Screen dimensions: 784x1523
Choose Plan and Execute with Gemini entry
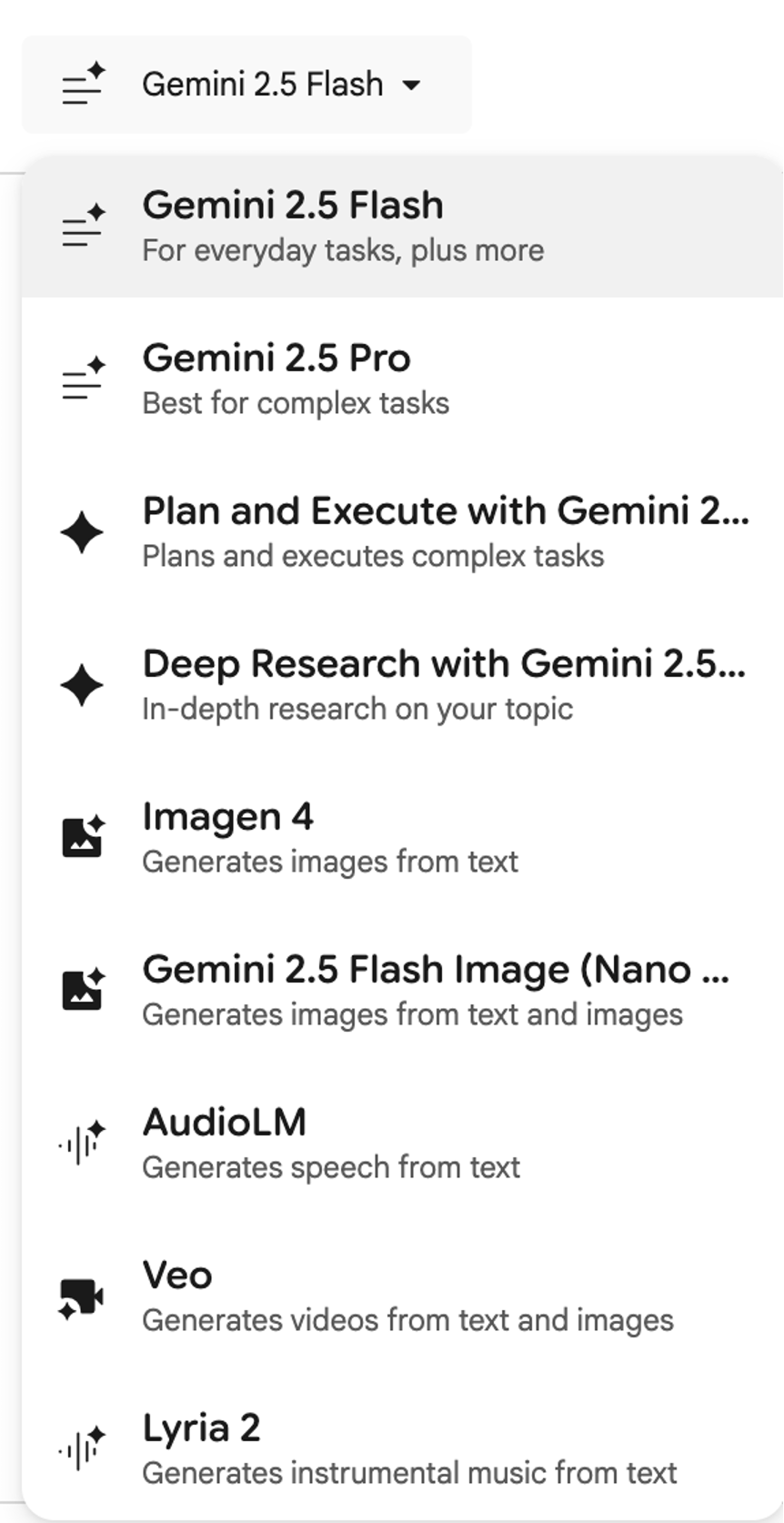446,511
